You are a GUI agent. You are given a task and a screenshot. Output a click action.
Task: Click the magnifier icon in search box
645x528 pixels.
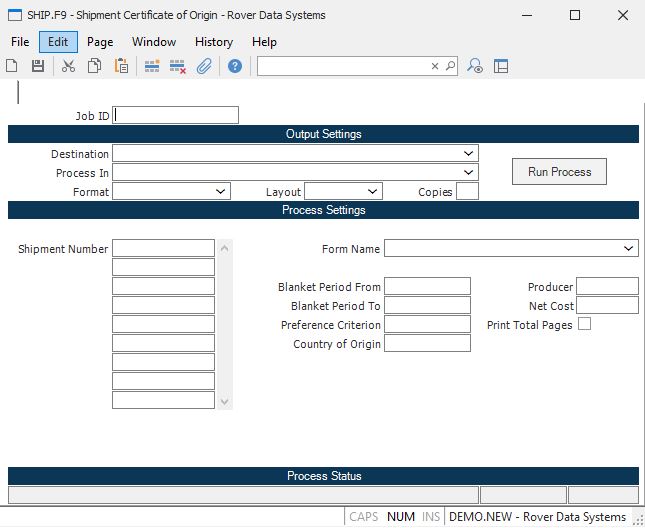[x=450, y=66]
